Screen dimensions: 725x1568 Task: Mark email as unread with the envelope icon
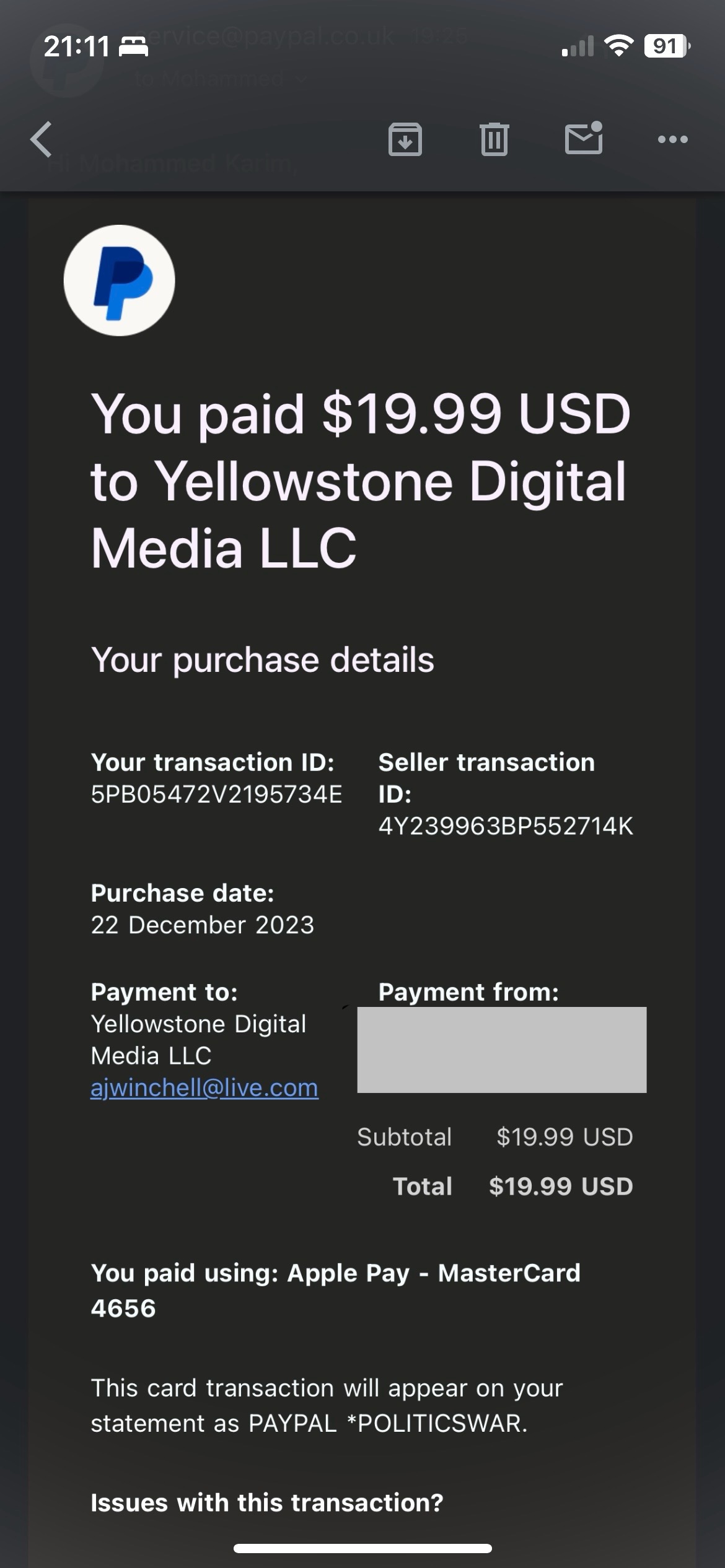click(x=584, y=137)
